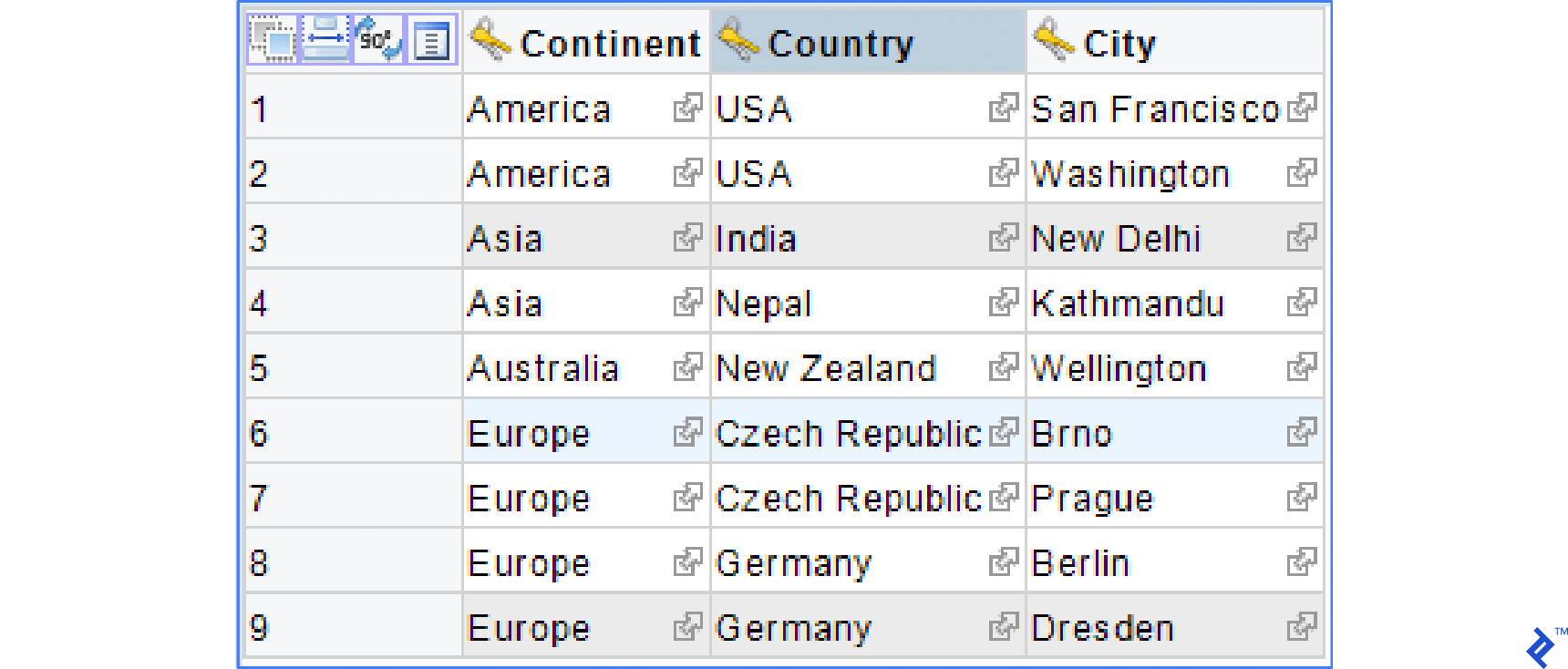The image size is (1568, 669).
Task: Select row number 9
Action: tap(353, 626)
